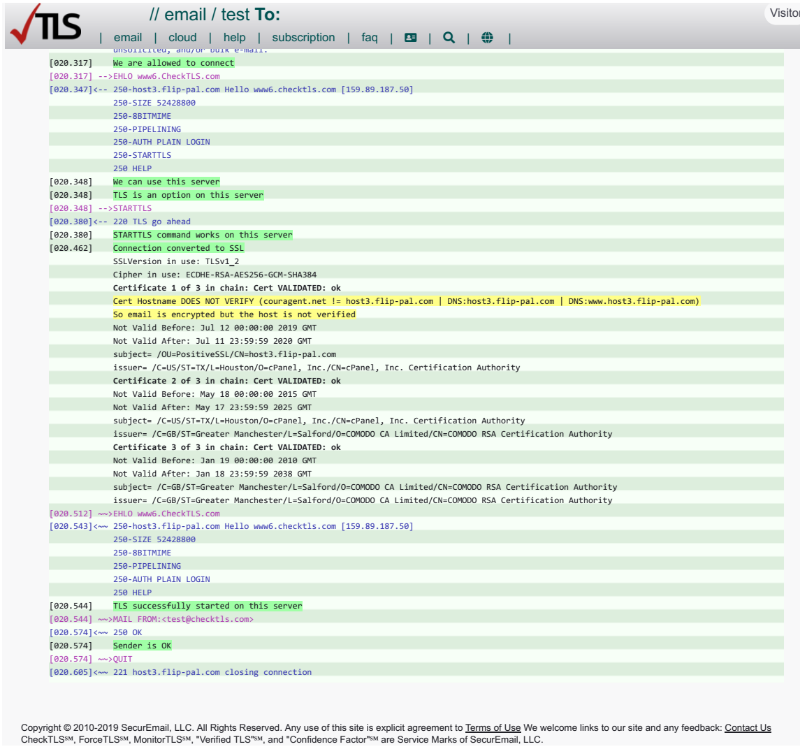Open the Contact Us link
This screenshot has height=748, width=800.
747,728
